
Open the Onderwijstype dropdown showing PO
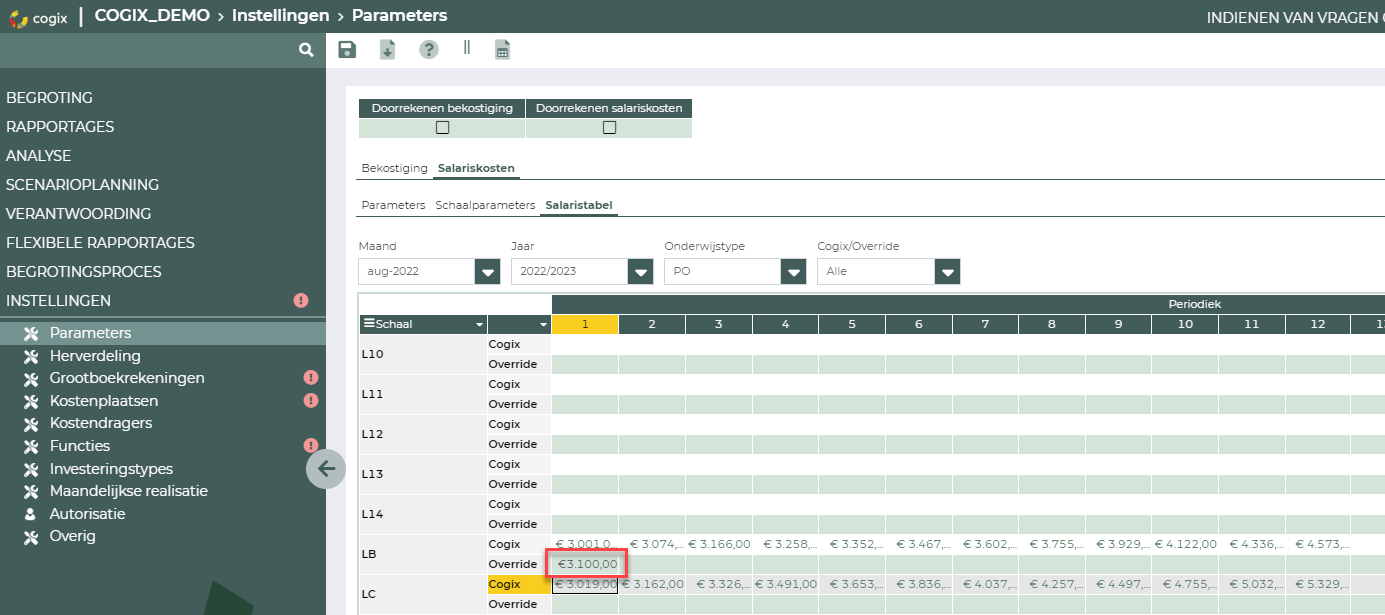794,271
